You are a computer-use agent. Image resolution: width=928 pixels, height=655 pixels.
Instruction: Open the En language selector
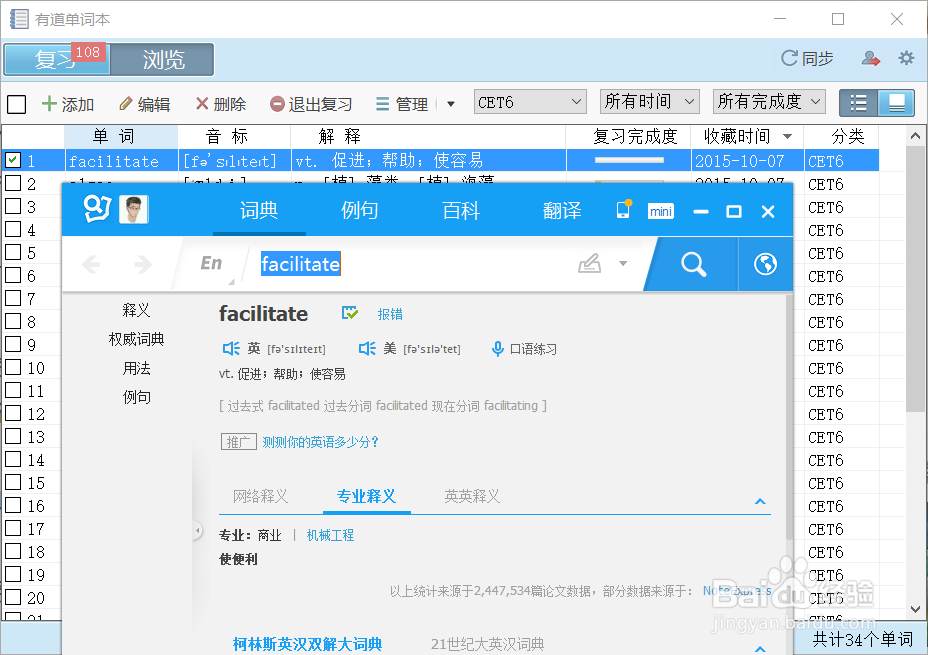211,263
